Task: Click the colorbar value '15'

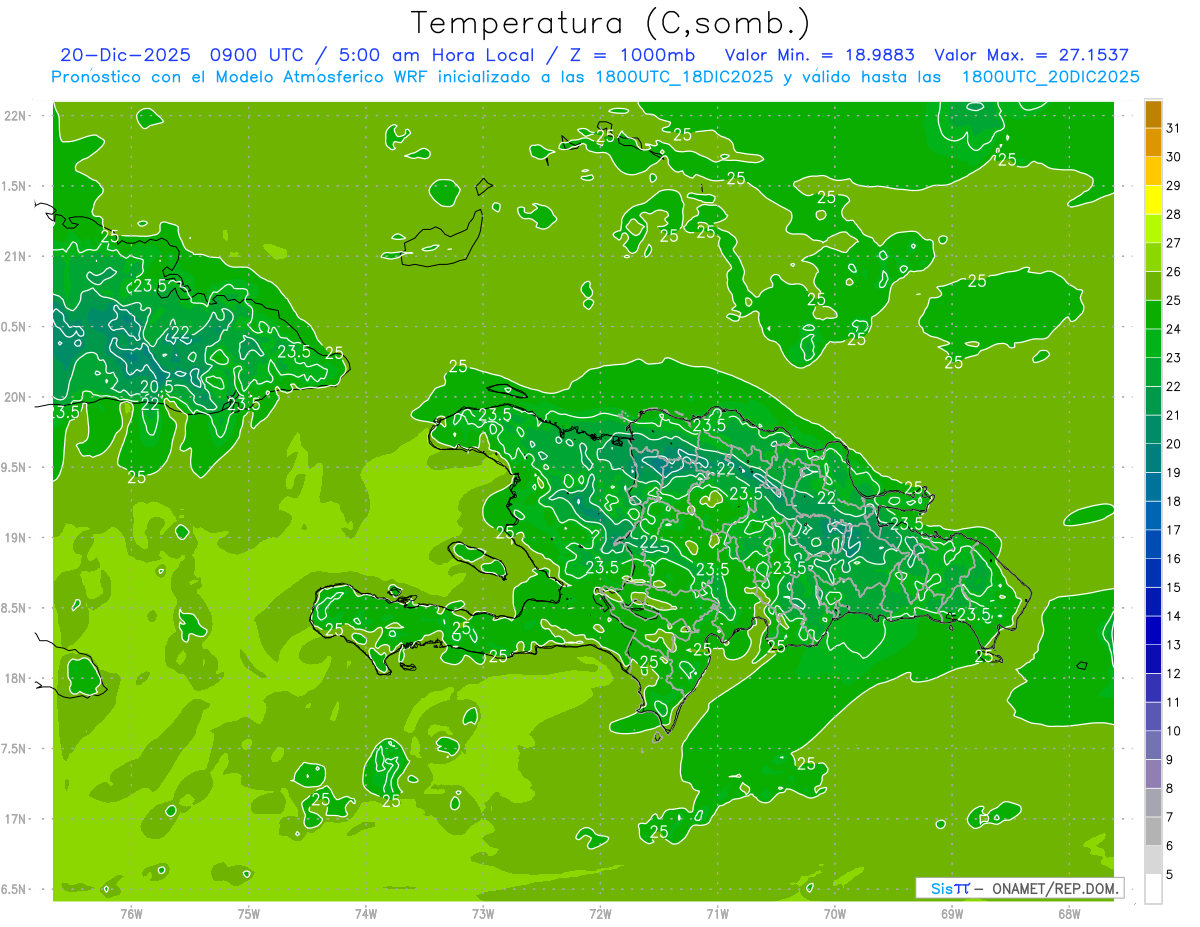Action: 1173,588
